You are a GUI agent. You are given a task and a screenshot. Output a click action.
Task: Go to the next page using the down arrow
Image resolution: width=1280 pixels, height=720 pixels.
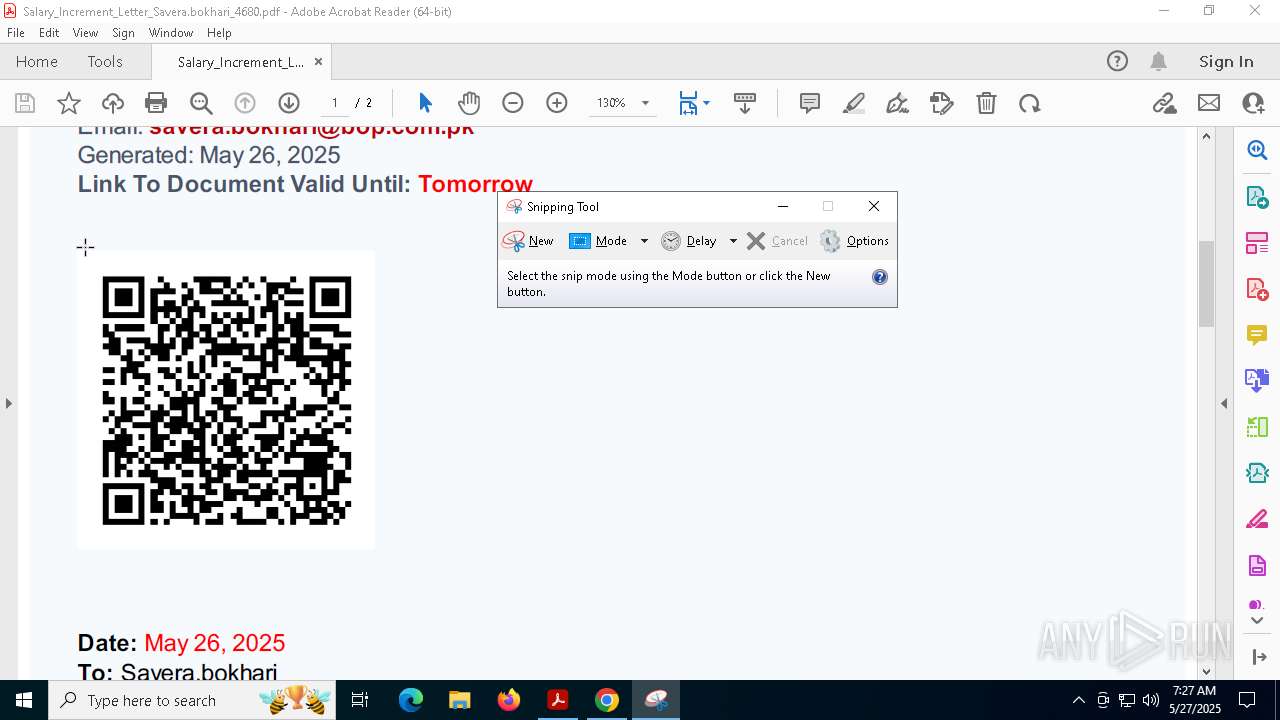289,103
